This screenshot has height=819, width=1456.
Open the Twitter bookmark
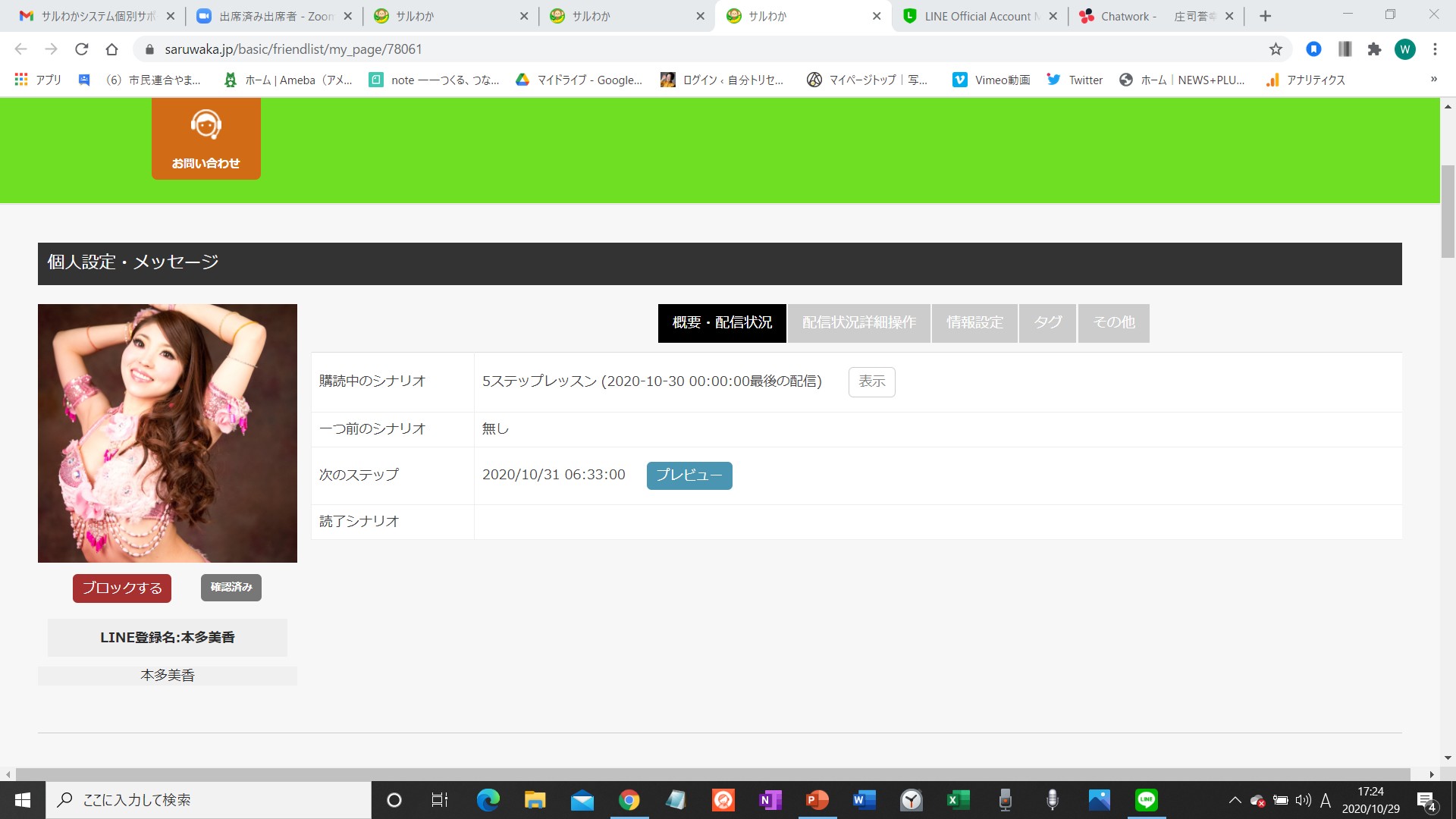coord(1075,80)
